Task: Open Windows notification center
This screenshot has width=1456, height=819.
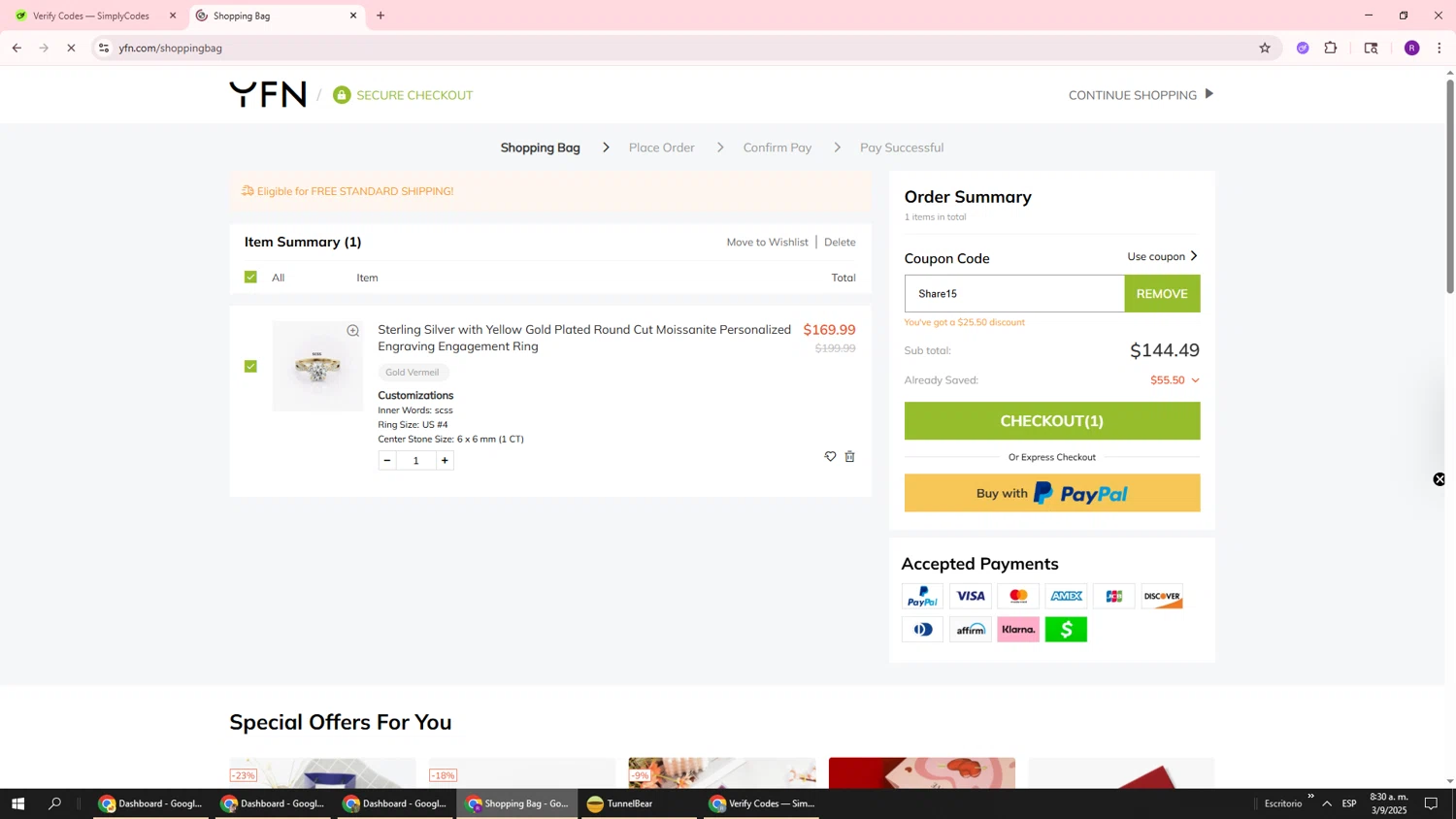Action: click(x=1431, y=803)
